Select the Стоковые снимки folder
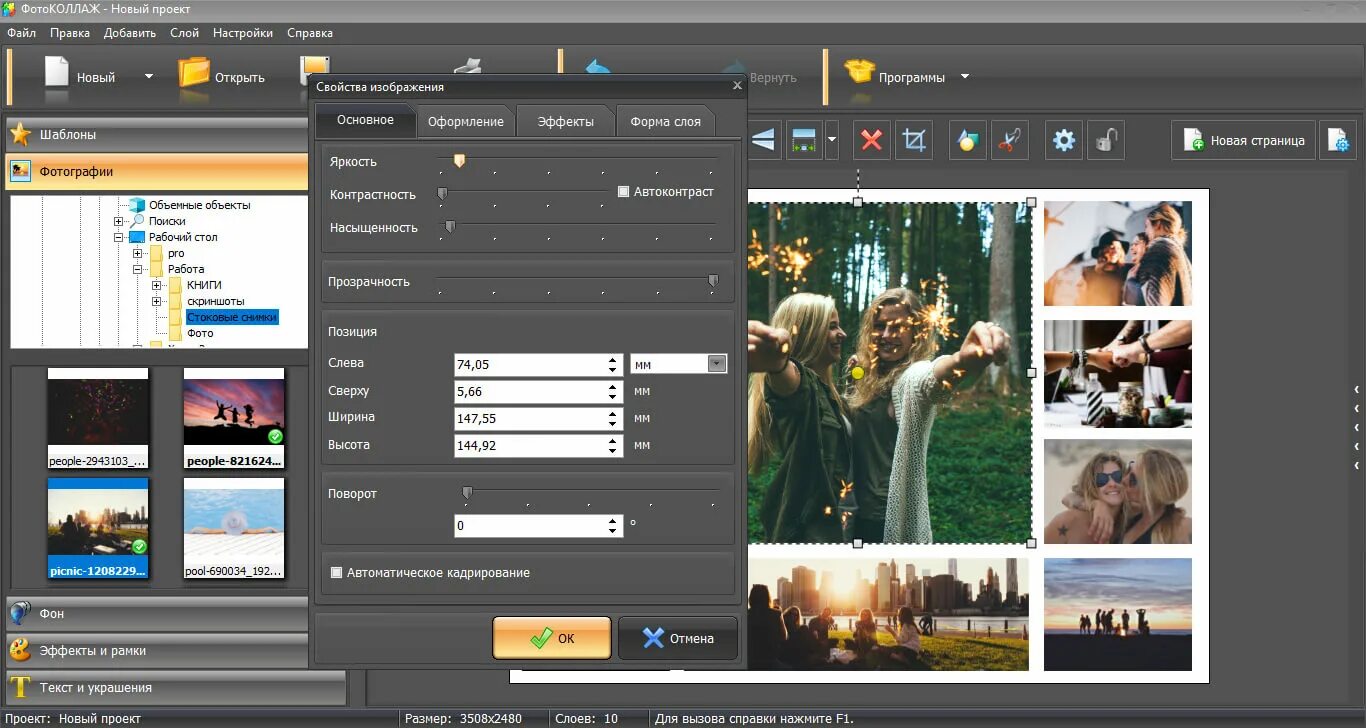The image size is (1366, 728). pos(232,317)
